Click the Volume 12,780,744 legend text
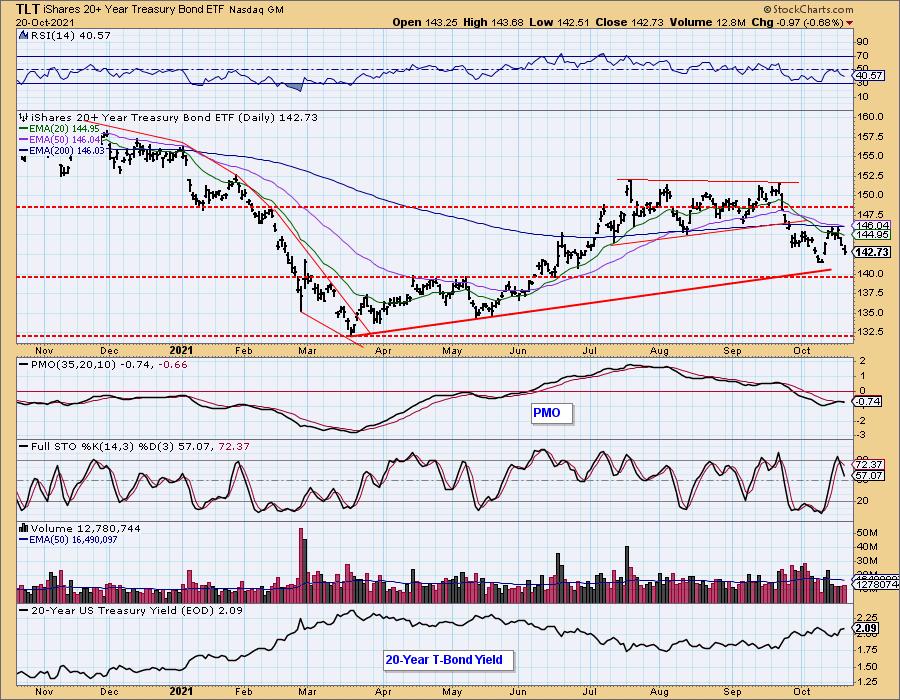Viewport: 900px width, 700px height. [x=86, y=528]
